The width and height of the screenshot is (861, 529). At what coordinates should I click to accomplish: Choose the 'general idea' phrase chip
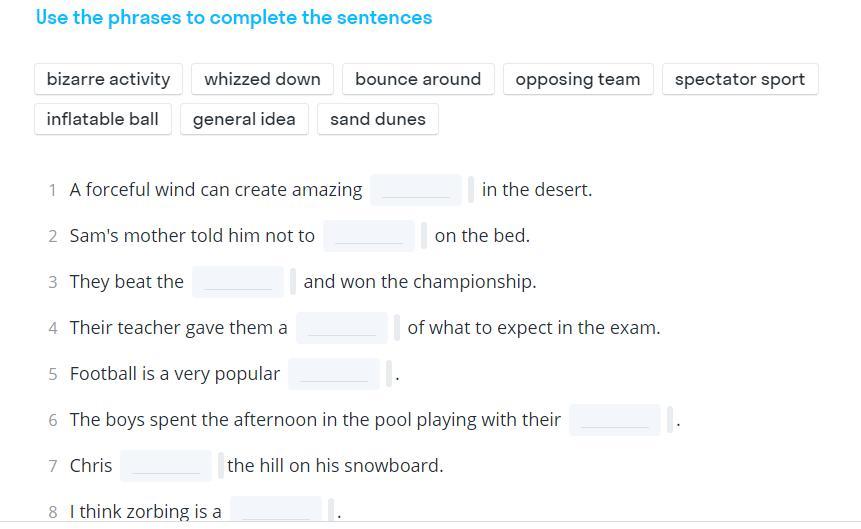(244, 119)
